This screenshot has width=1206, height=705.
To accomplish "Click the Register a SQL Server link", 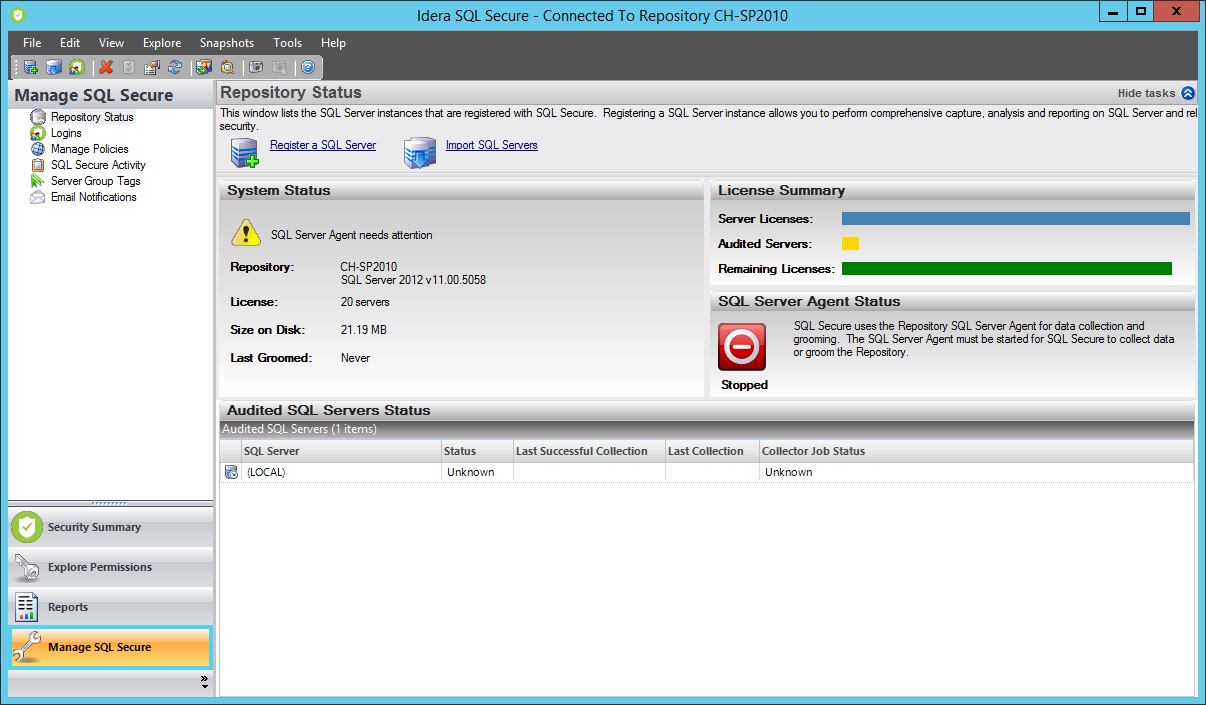I will tap(323, 145).
